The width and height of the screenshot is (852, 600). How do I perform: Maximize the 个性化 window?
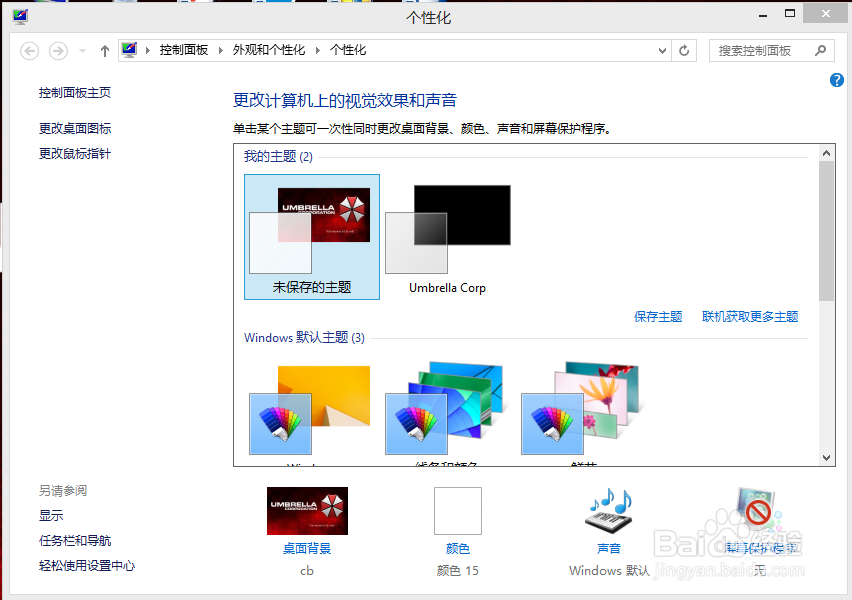[790, 14]
